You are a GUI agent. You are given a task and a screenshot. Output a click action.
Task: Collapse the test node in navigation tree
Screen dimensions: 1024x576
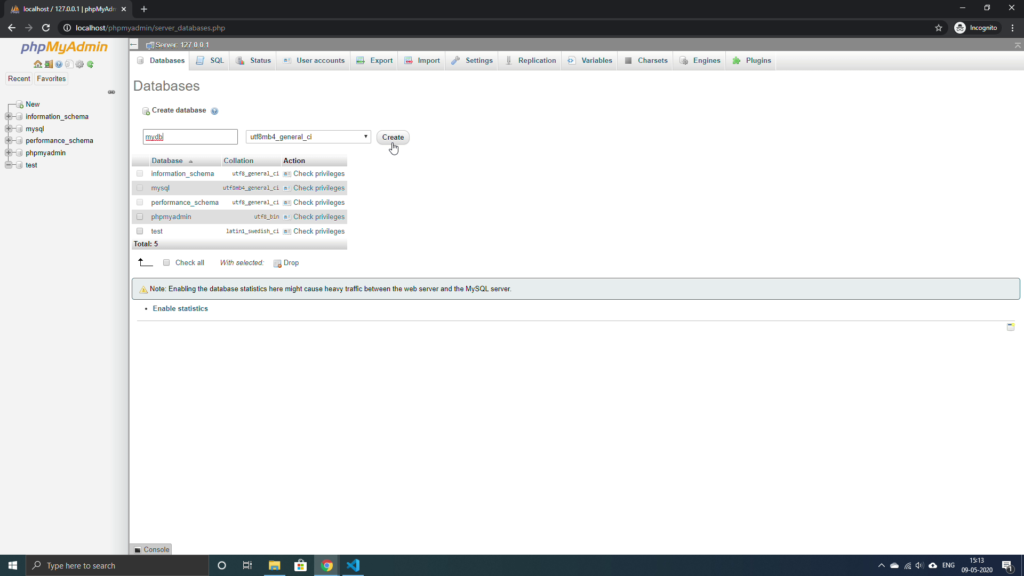point(8,165)
